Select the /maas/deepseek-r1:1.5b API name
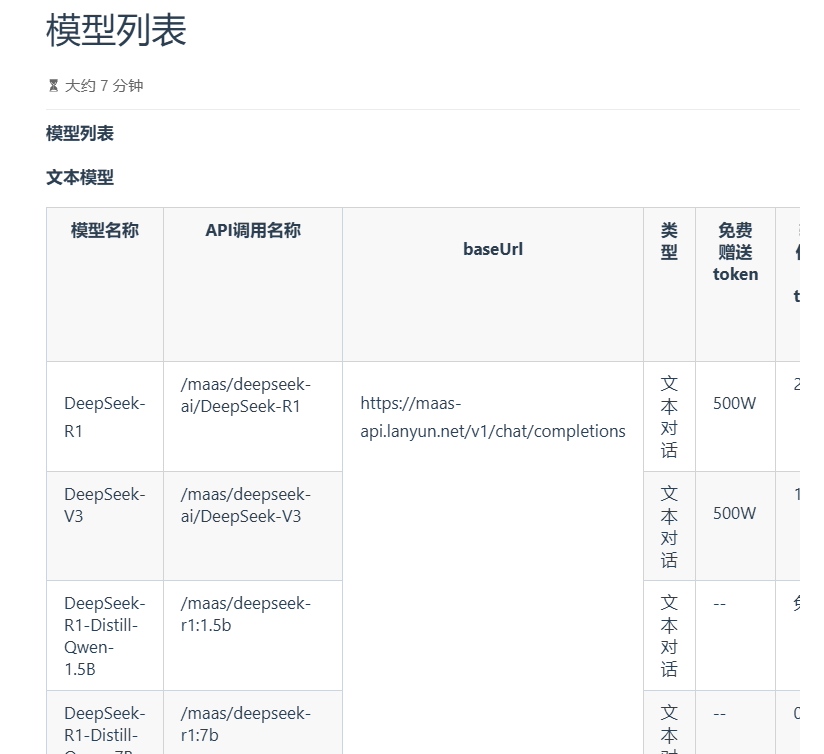Viewport: 824px width, 754px height. coord(245,614)
